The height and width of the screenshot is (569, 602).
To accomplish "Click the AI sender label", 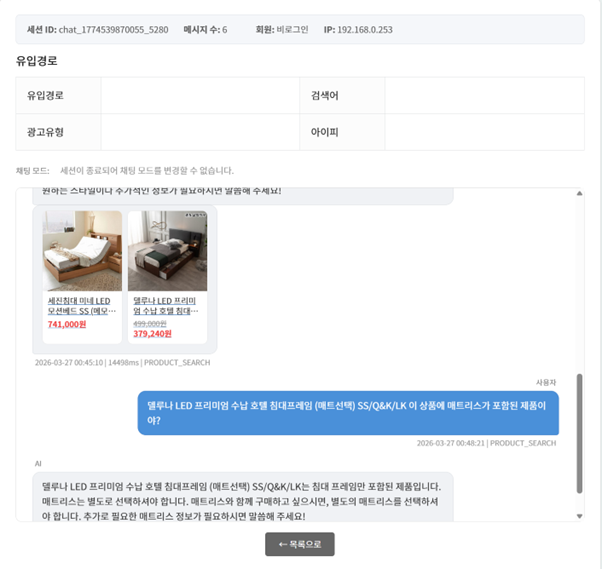I will [38, 463].
